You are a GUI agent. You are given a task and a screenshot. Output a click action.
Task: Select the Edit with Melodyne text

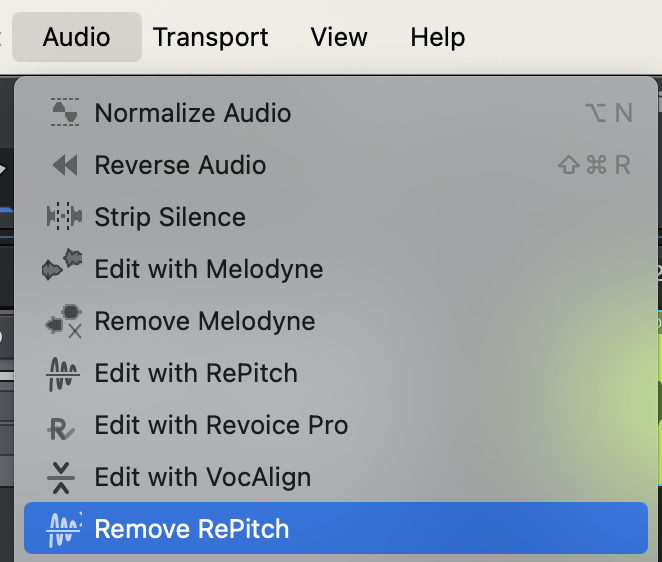209,269
